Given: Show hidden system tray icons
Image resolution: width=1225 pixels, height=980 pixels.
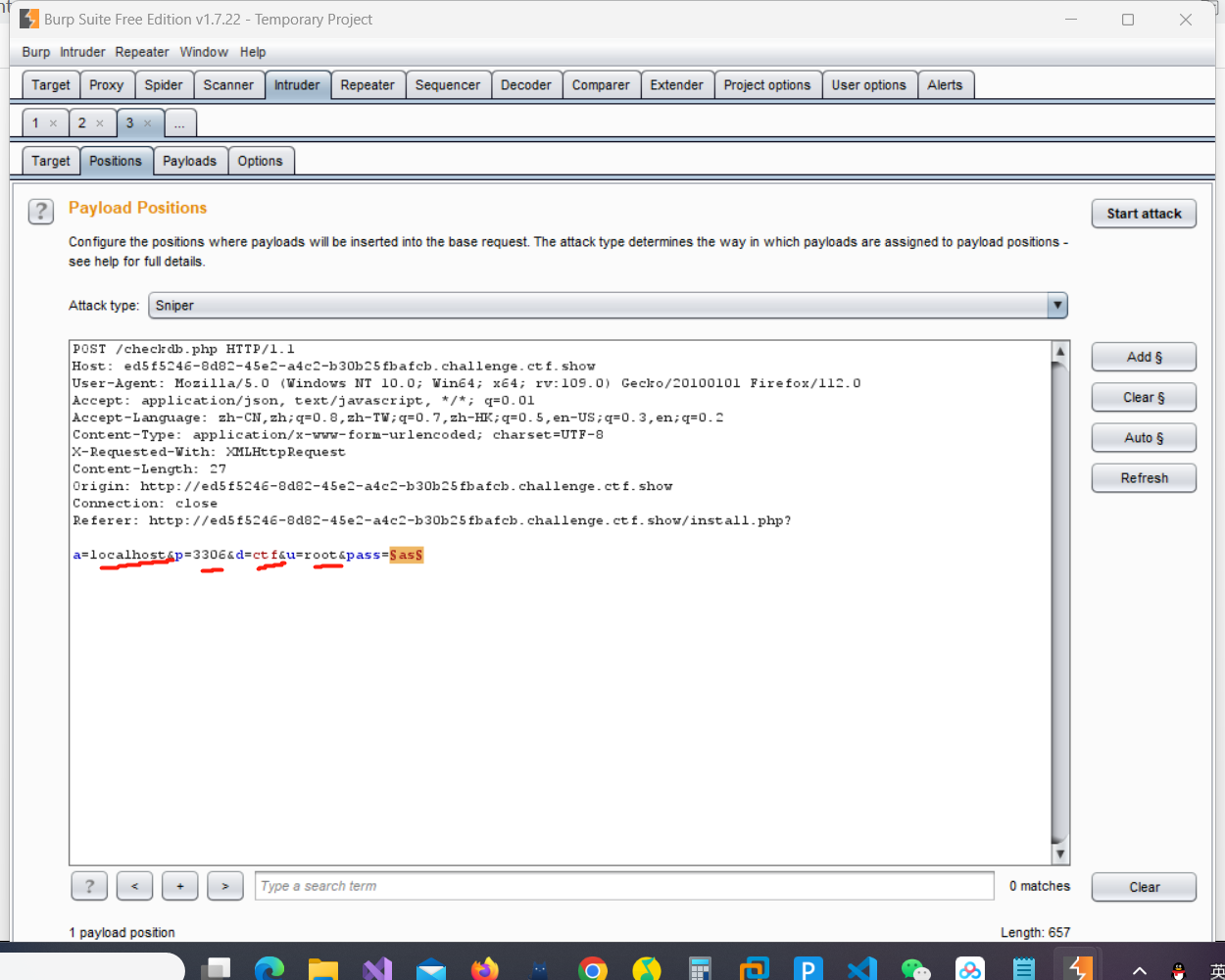Looking at the screenshot, I should pyautogui.click(x=1139, y=970).
